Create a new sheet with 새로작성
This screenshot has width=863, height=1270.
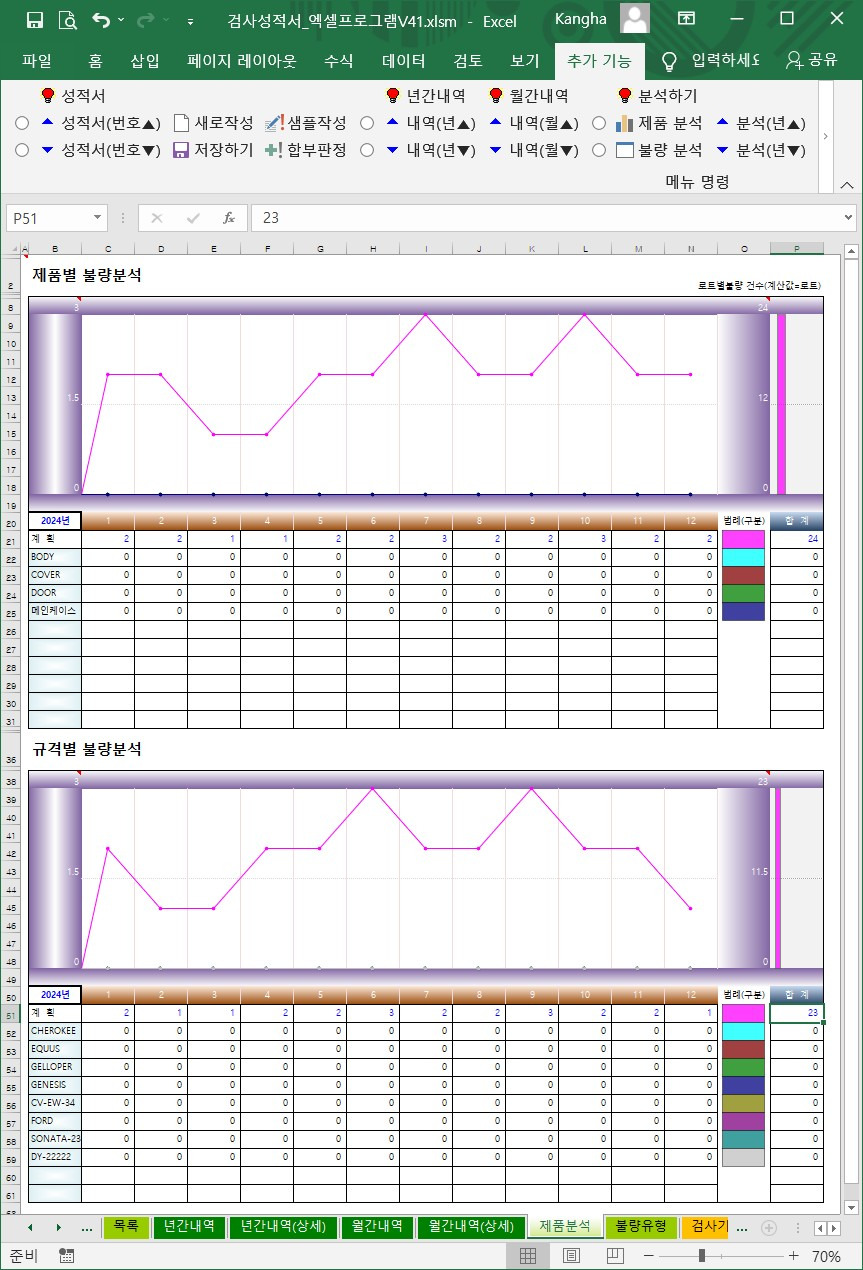213,124
